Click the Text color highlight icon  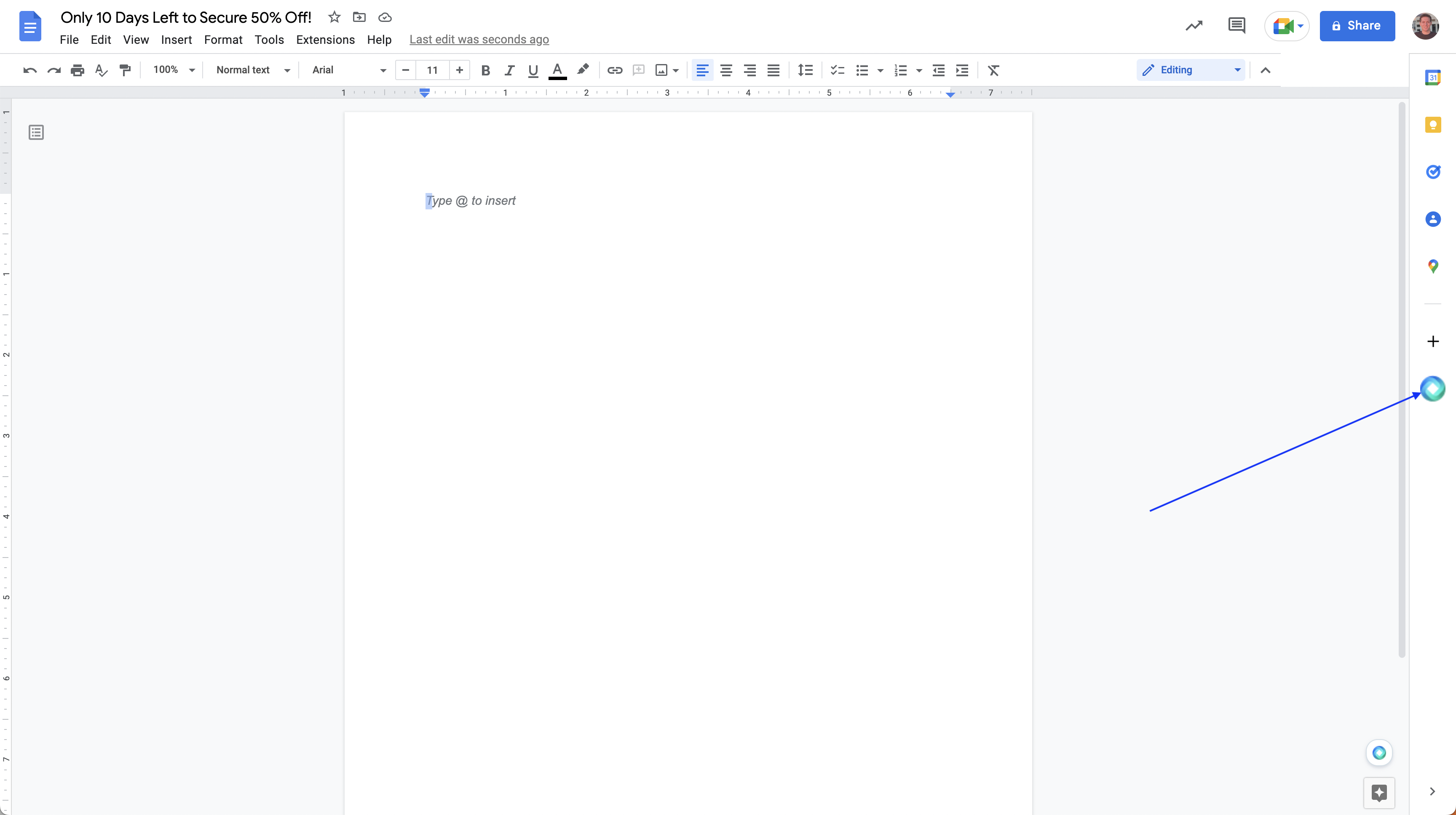[582, 70]
